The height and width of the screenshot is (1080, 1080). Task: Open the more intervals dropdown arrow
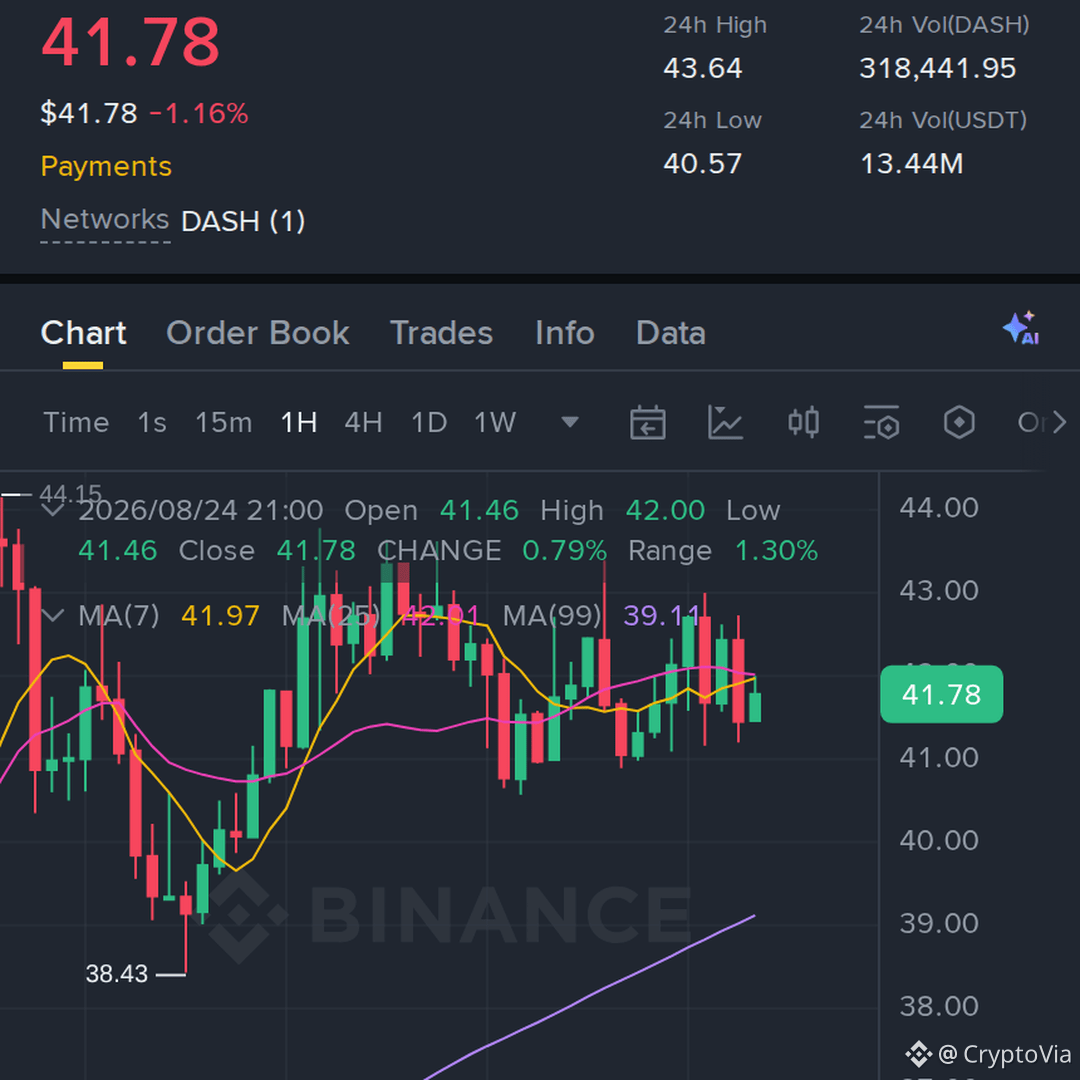click(570, 422)
